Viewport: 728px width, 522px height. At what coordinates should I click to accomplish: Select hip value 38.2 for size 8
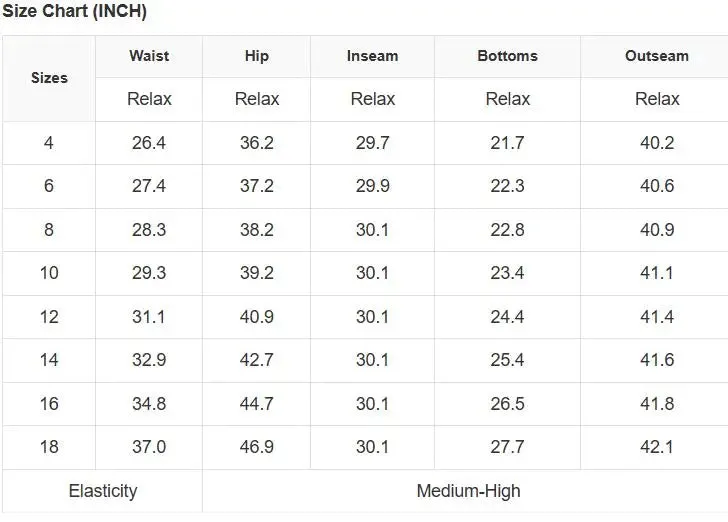pos(257,230)
